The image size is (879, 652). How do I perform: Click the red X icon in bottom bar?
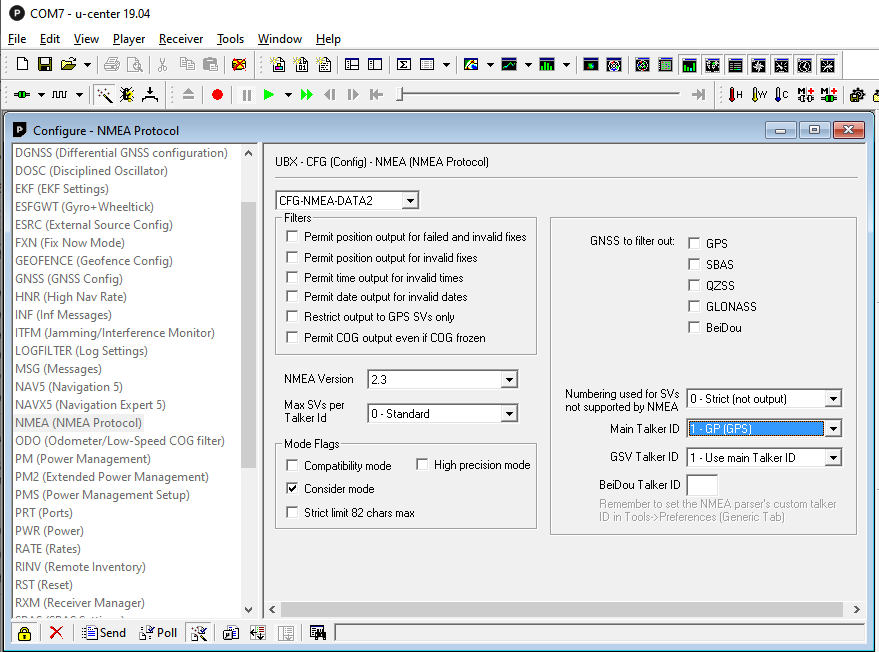point(56,633)
